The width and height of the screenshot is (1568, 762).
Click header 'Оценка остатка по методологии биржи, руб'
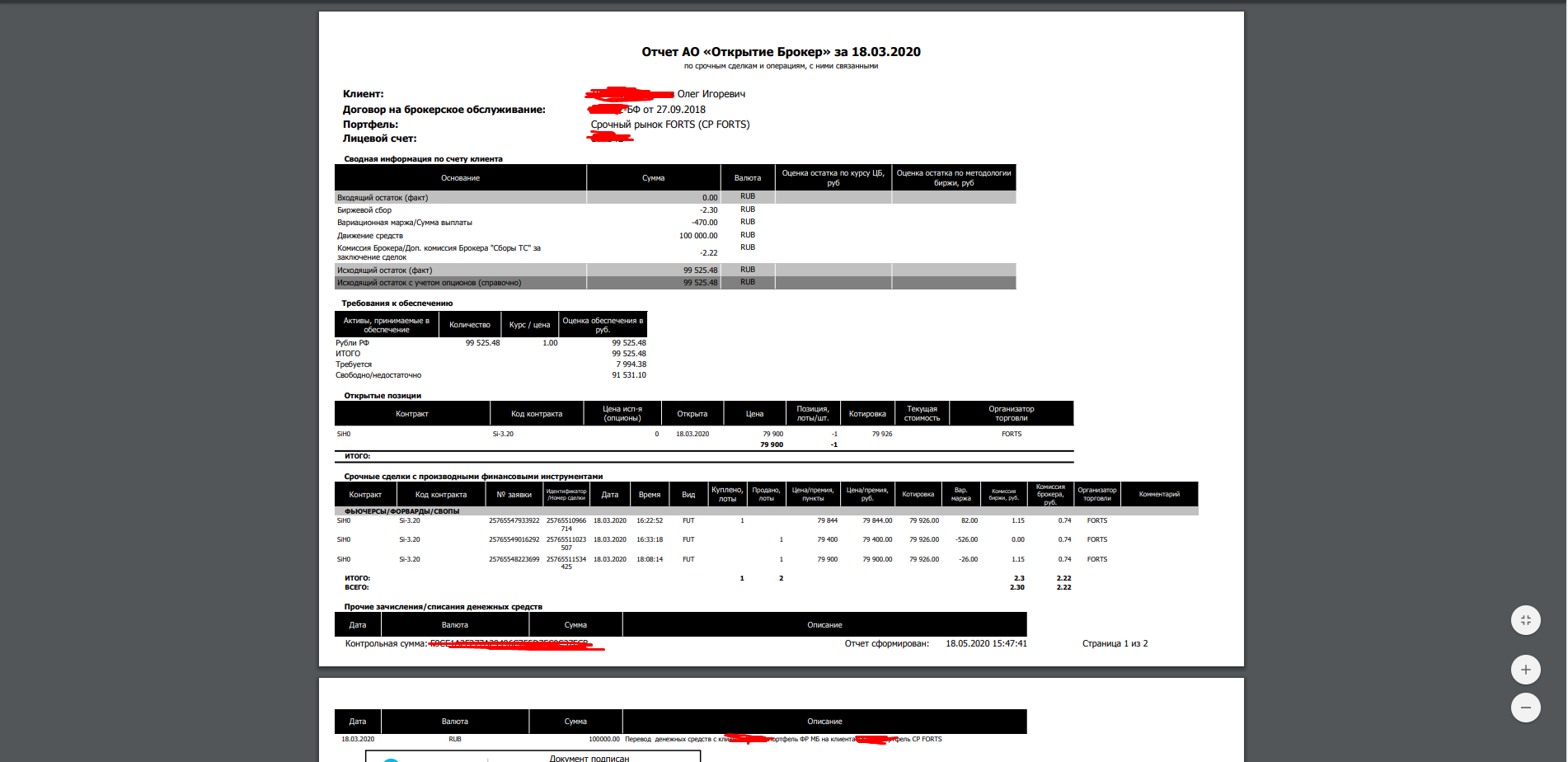coord(954,178)
